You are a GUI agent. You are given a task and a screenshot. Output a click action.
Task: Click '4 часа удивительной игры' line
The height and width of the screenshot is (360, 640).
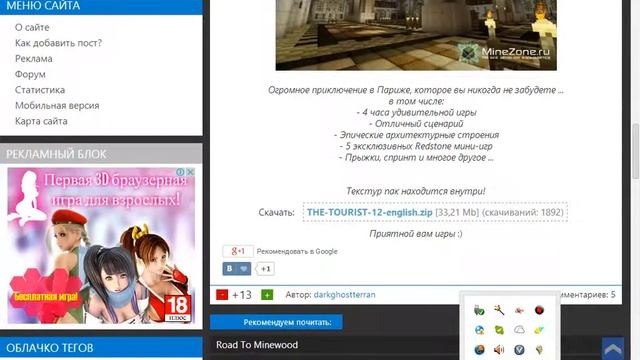point(416,112)
